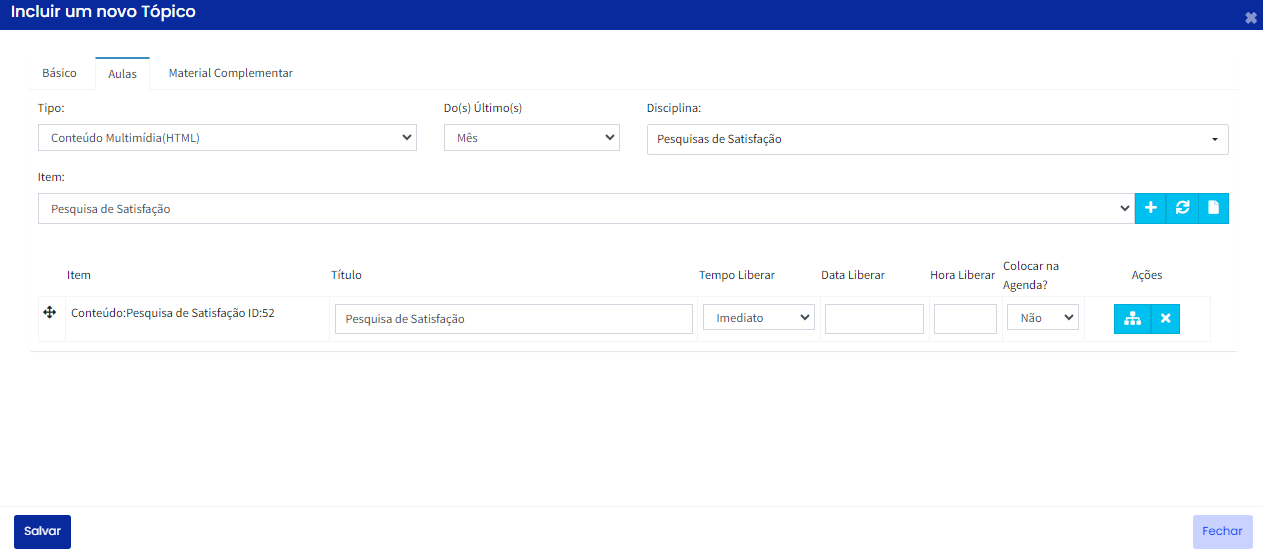Screen dimensions: 1263x553
Task: Click the move handle of Pesquisa de Satisfação row
Action: tap(49, 313)
